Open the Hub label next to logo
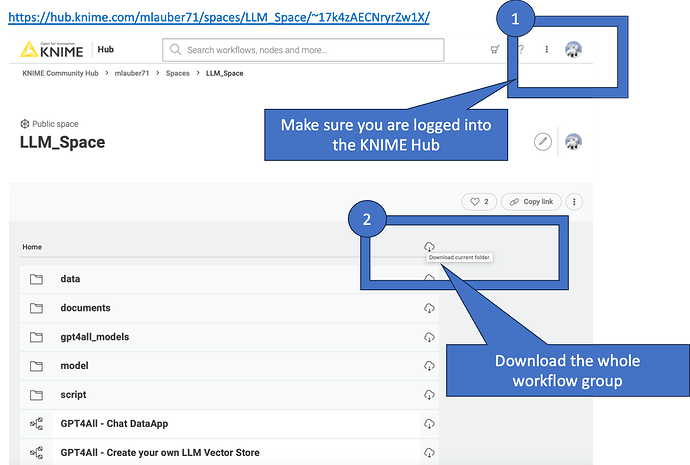 (x=106, y=49)
